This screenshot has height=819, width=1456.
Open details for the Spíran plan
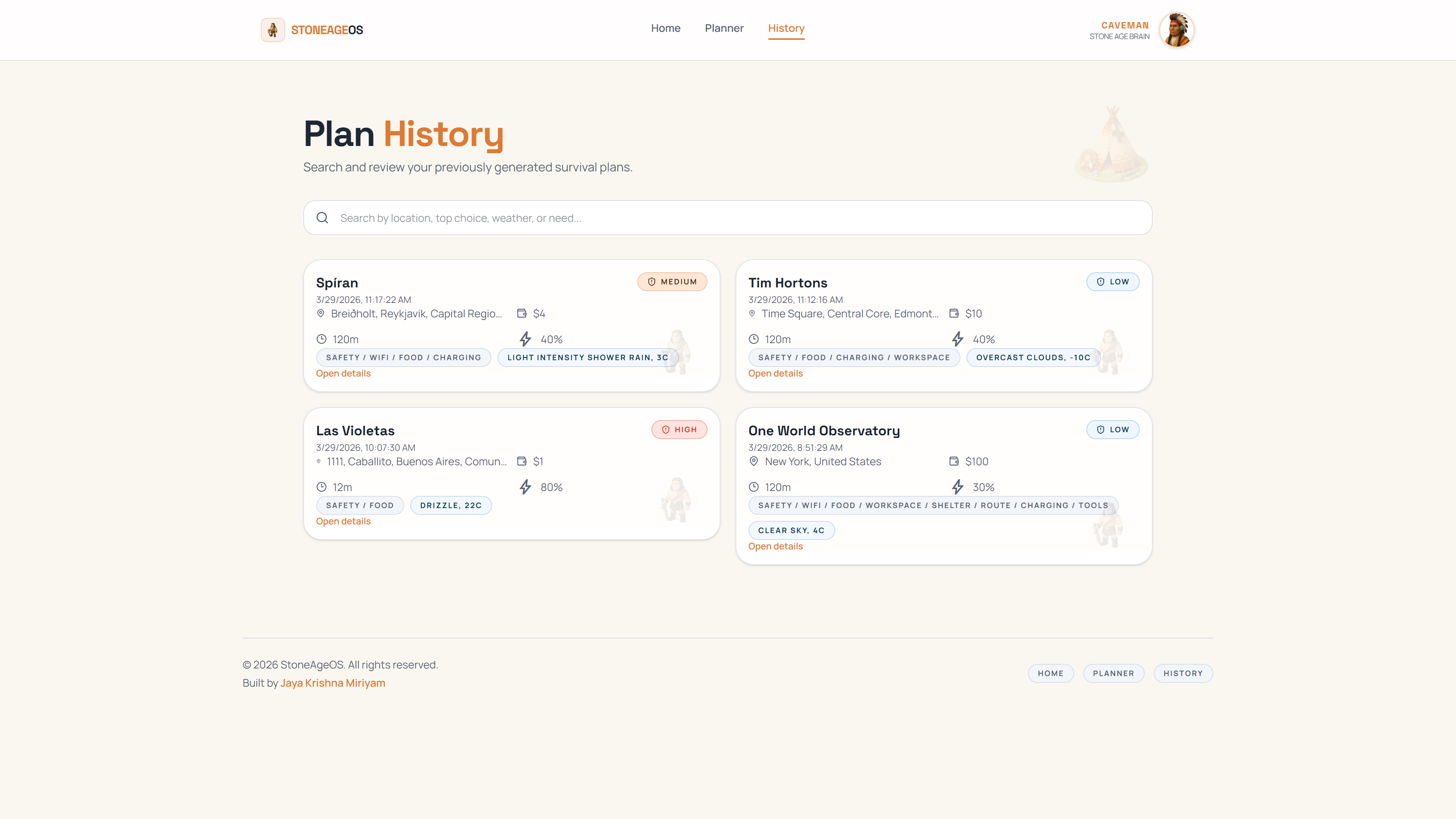tap(343, 373)
